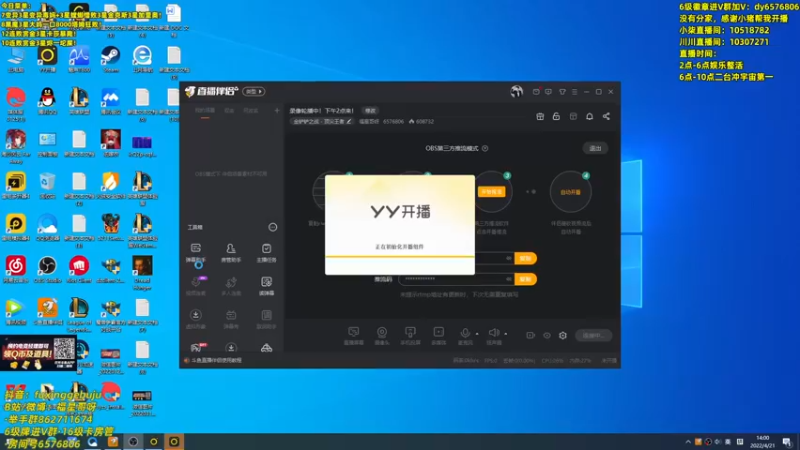Open more tools via the toolbox ellipsis
Viewport: 800px width, 450px height.
pos(273,227)
